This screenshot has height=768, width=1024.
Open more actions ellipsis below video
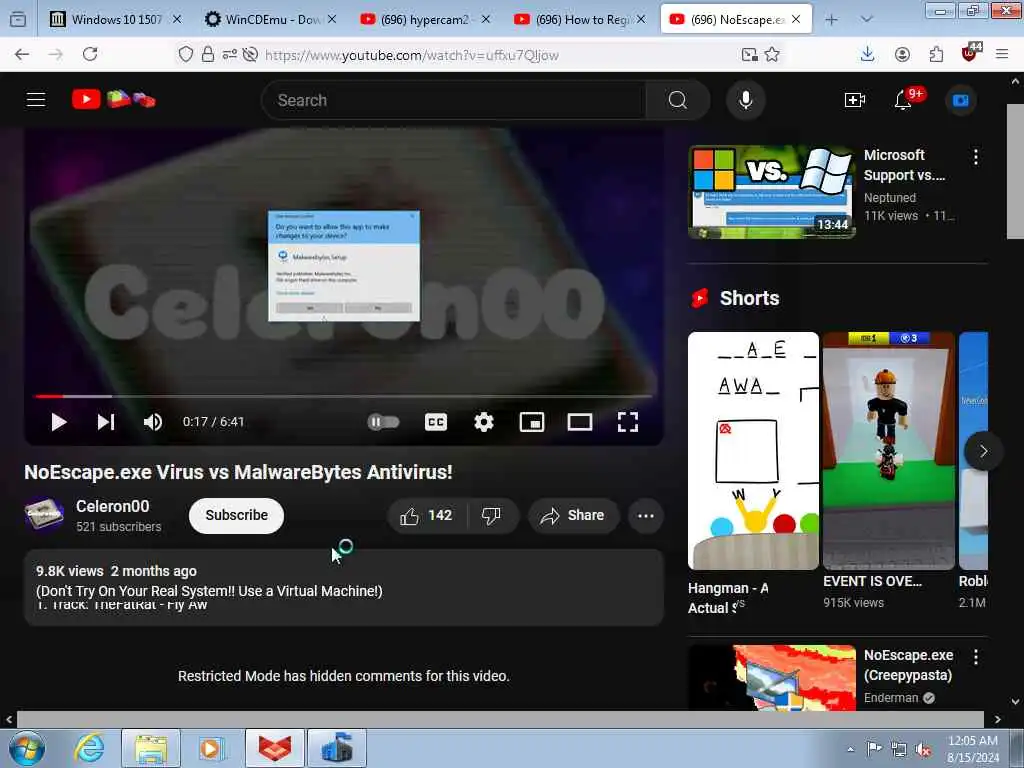pos(646,515)
